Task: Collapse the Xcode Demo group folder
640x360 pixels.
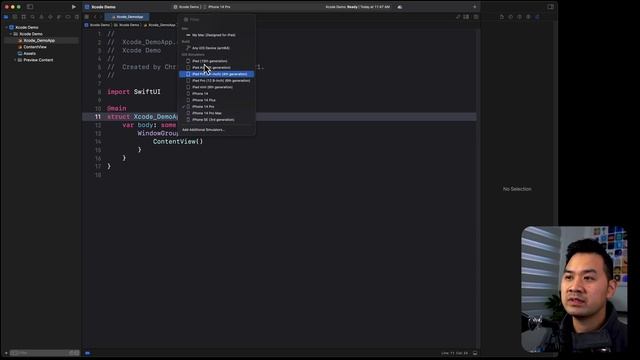Action: pyautogui.click(x=11, y=34)
